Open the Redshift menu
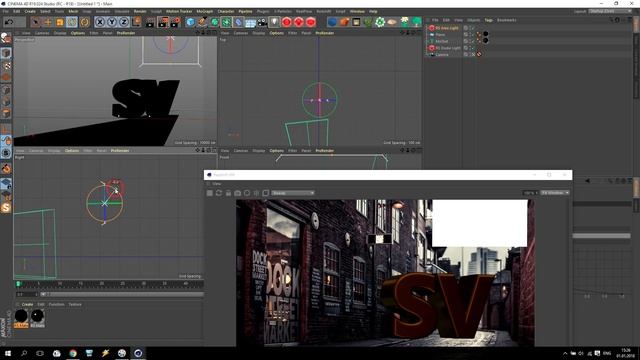The height and width of the screenshot is (360, 640). [324, 11]
